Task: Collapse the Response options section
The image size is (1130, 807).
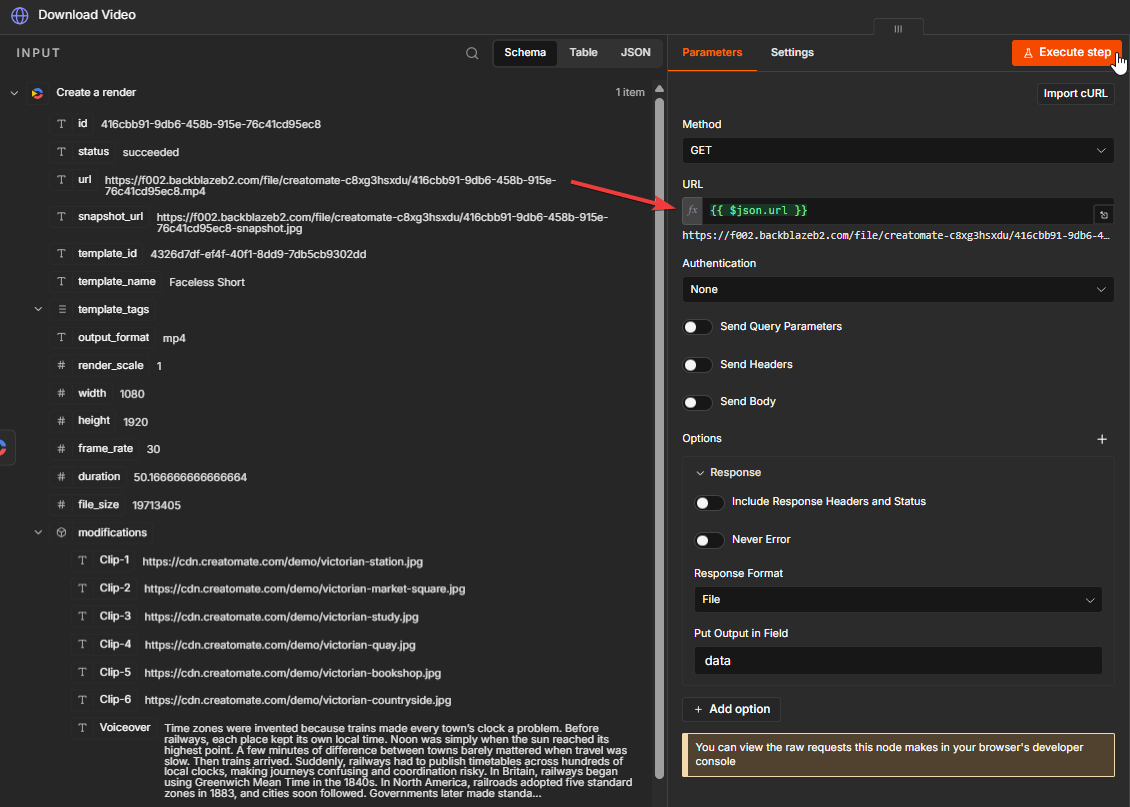Action: coord(700,473)
